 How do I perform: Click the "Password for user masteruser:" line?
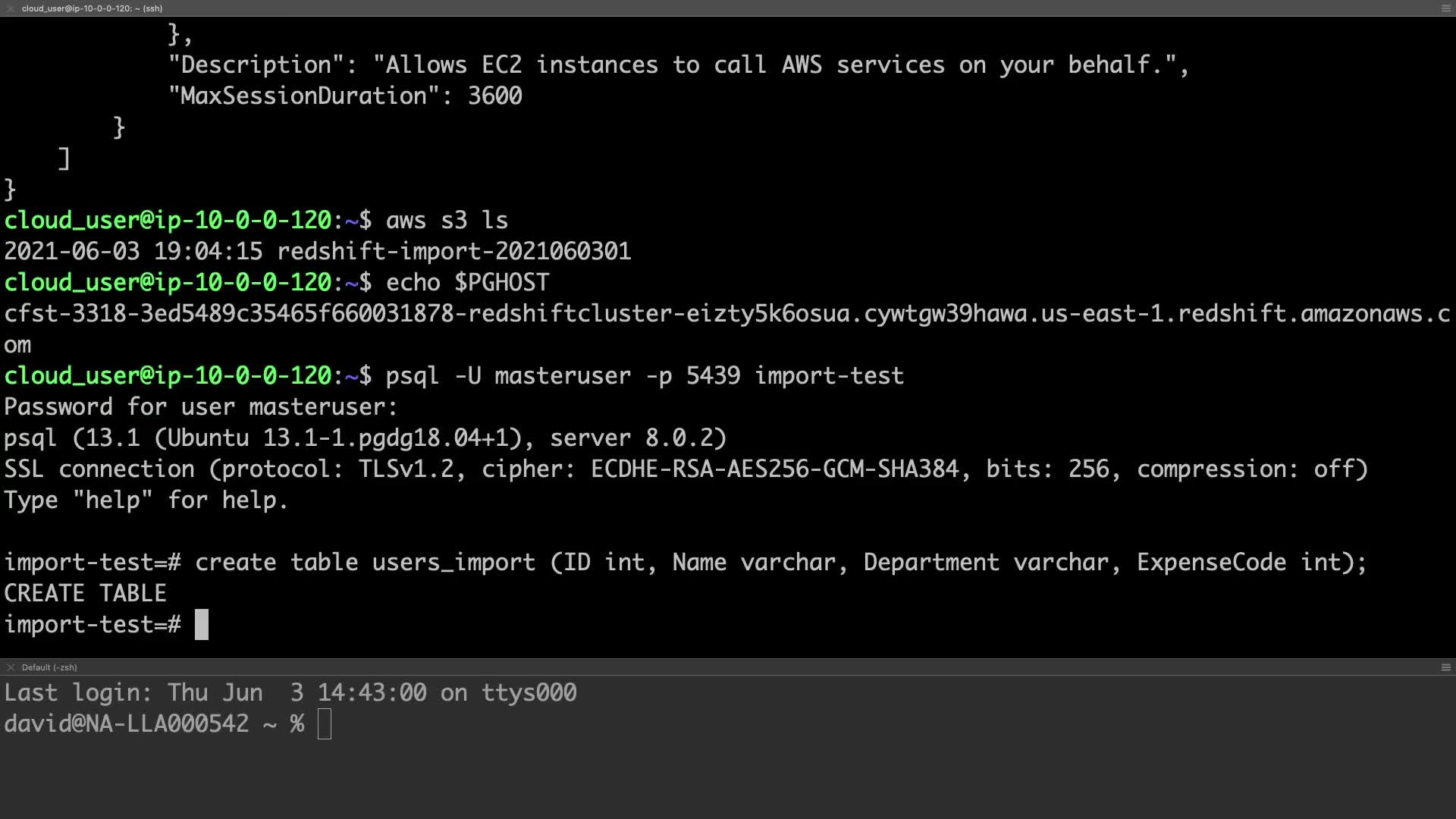[200, 407]
